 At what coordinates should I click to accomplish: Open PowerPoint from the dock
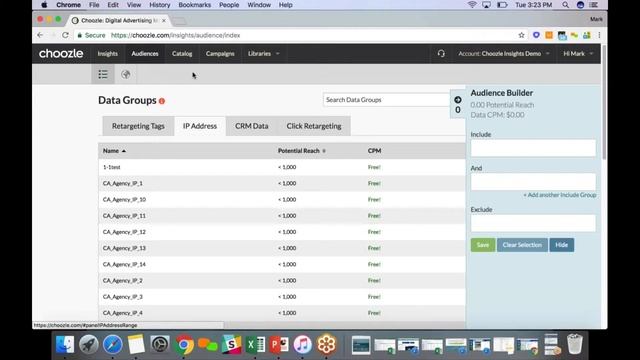click(x=279, y=344)
